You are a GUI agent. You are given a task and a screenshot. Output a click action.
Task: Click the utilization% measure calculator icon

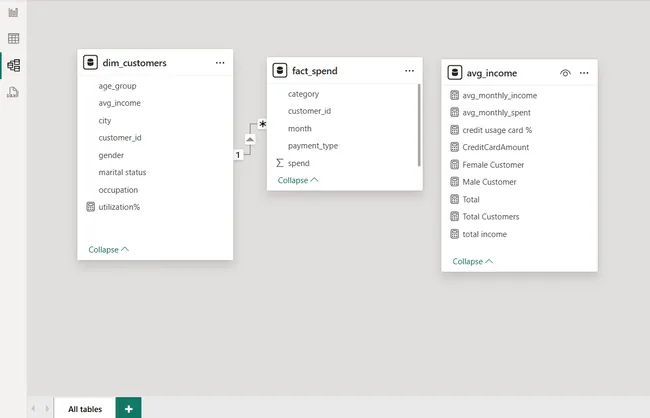pyautogui.click(x=90, y=207)
